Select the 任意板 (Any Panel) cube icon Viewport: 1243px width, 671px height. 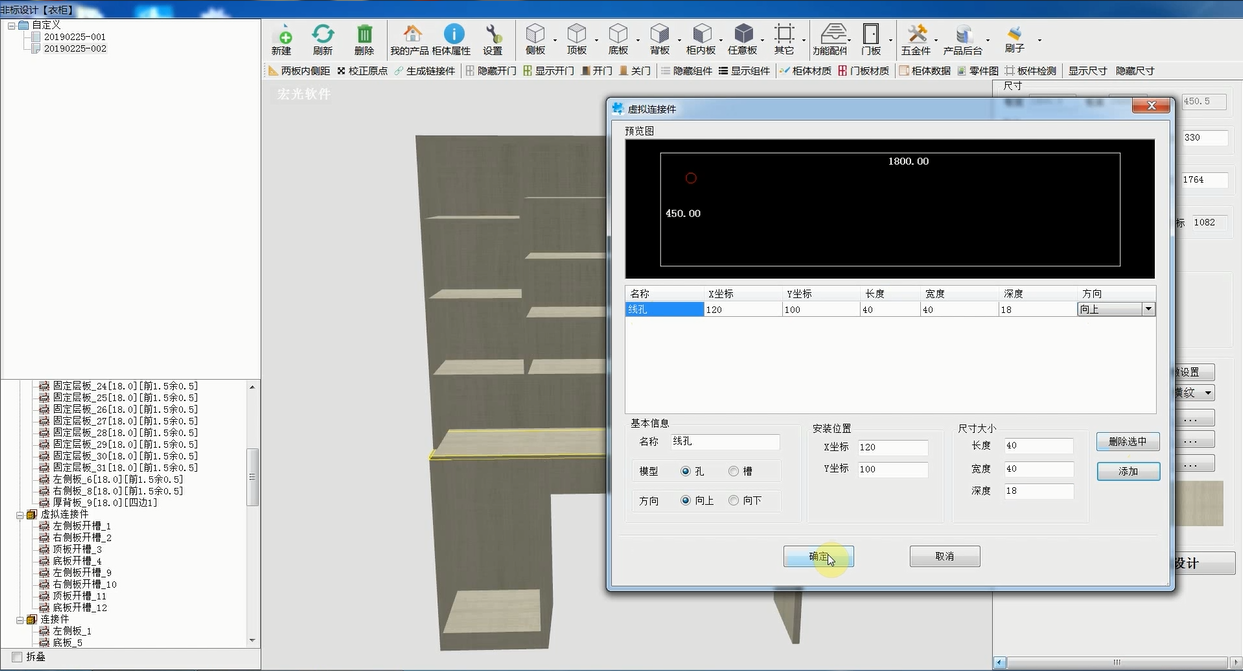click(x=743, y=39)
